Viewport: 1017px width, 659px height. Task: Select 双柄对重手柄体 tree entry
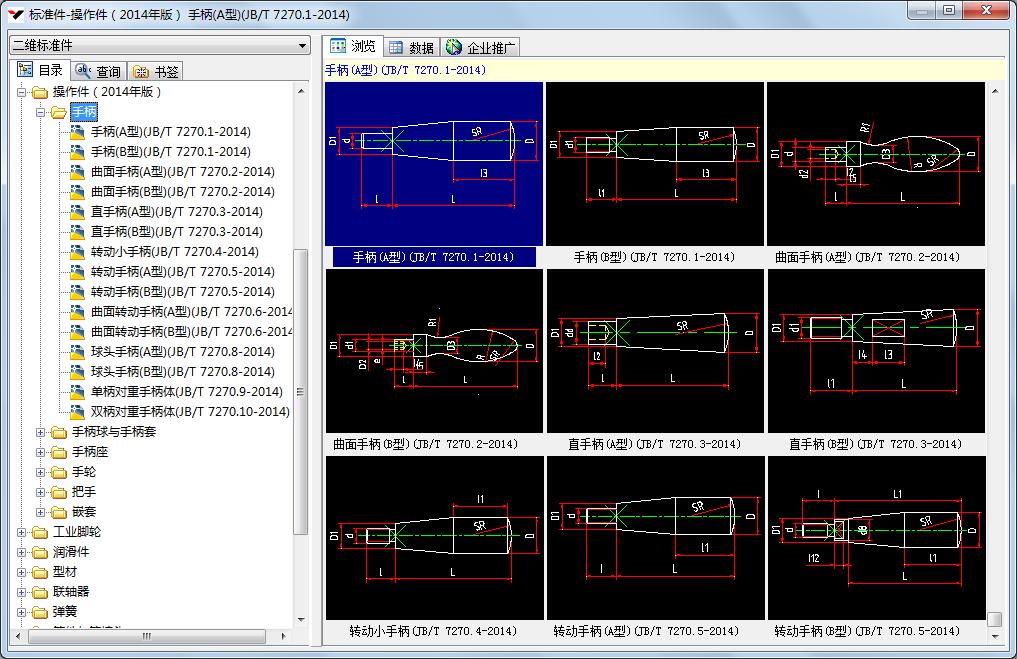[190, 412]
